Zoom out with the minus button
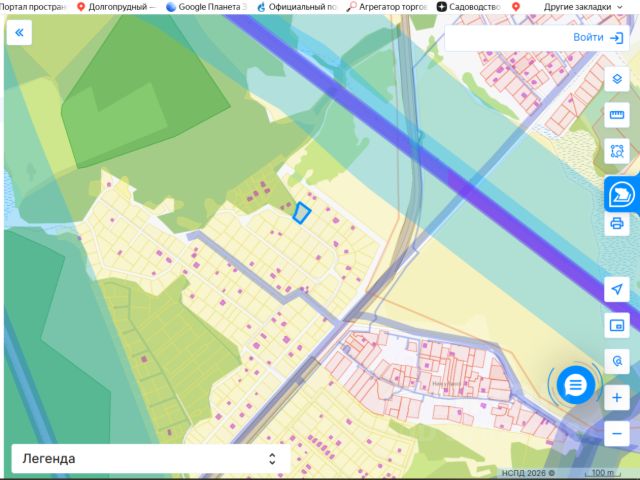Screen dimensions: 640x480 click(617, 433)
